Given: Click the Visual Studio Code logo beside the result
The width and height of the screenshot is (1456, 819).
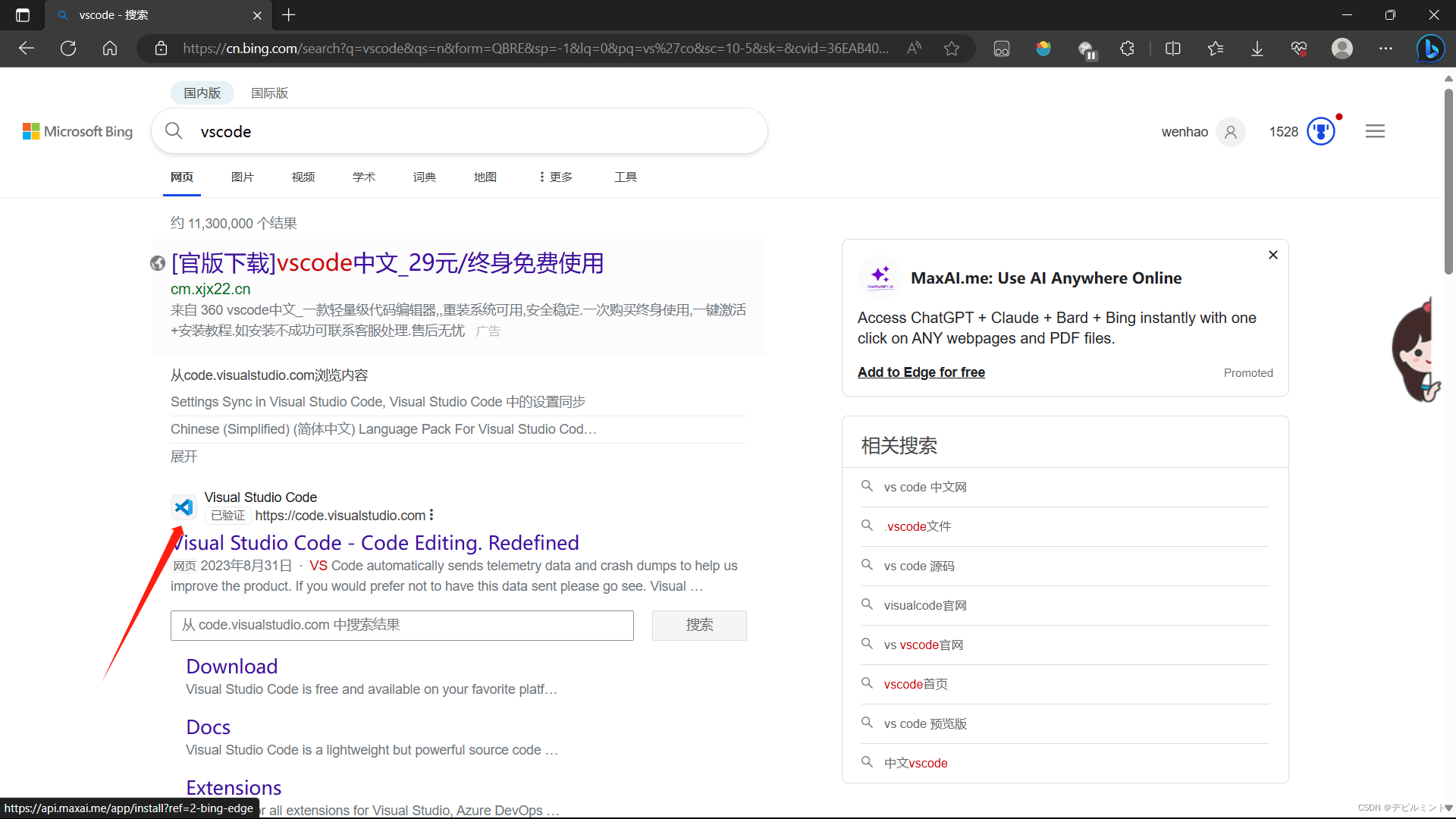Looking at the screenshot, I should pos(184,507).
